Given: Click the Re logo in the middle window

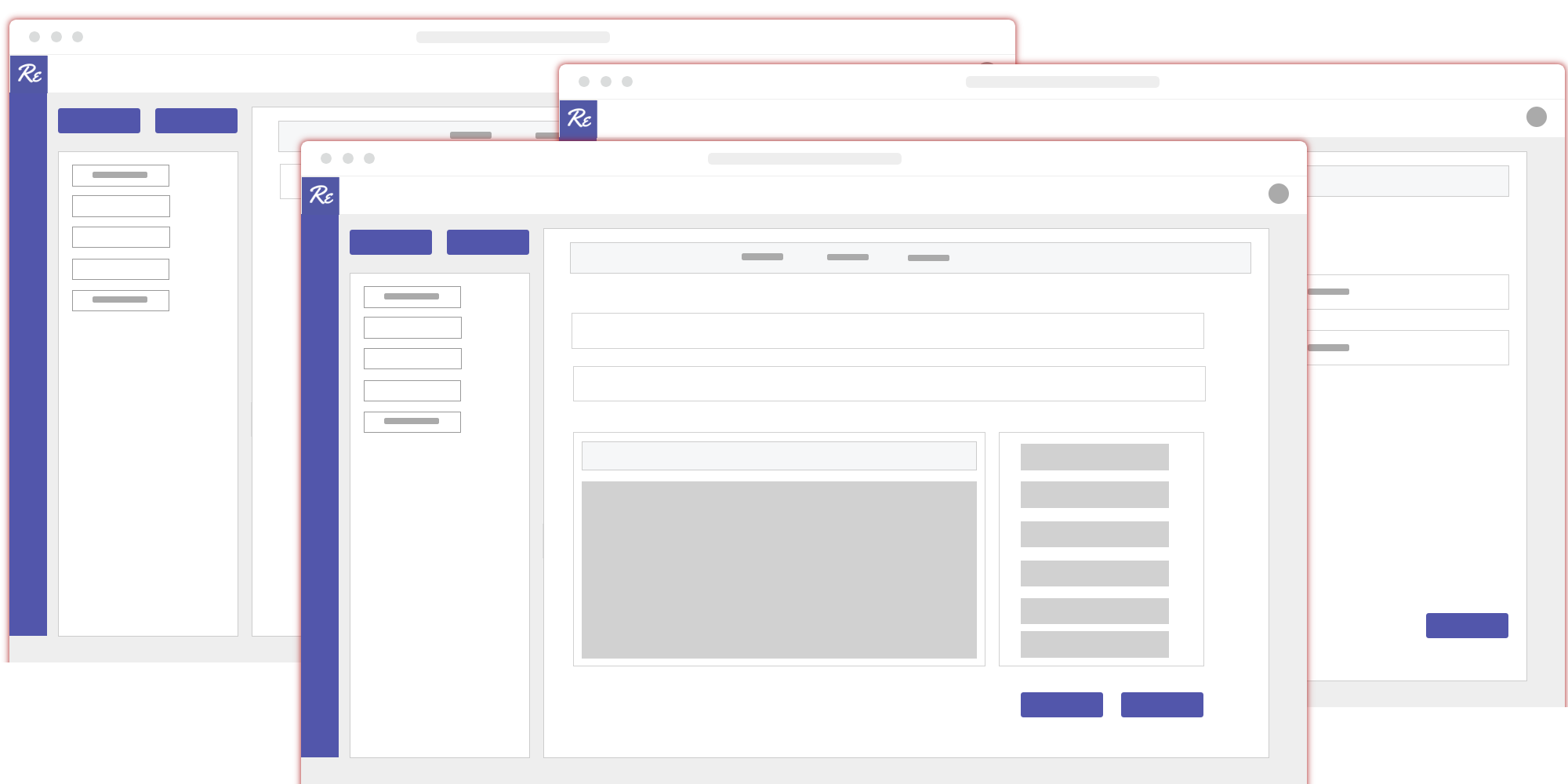Looking at the screenshot, I should pyautogui.click(x=579, y=119).
